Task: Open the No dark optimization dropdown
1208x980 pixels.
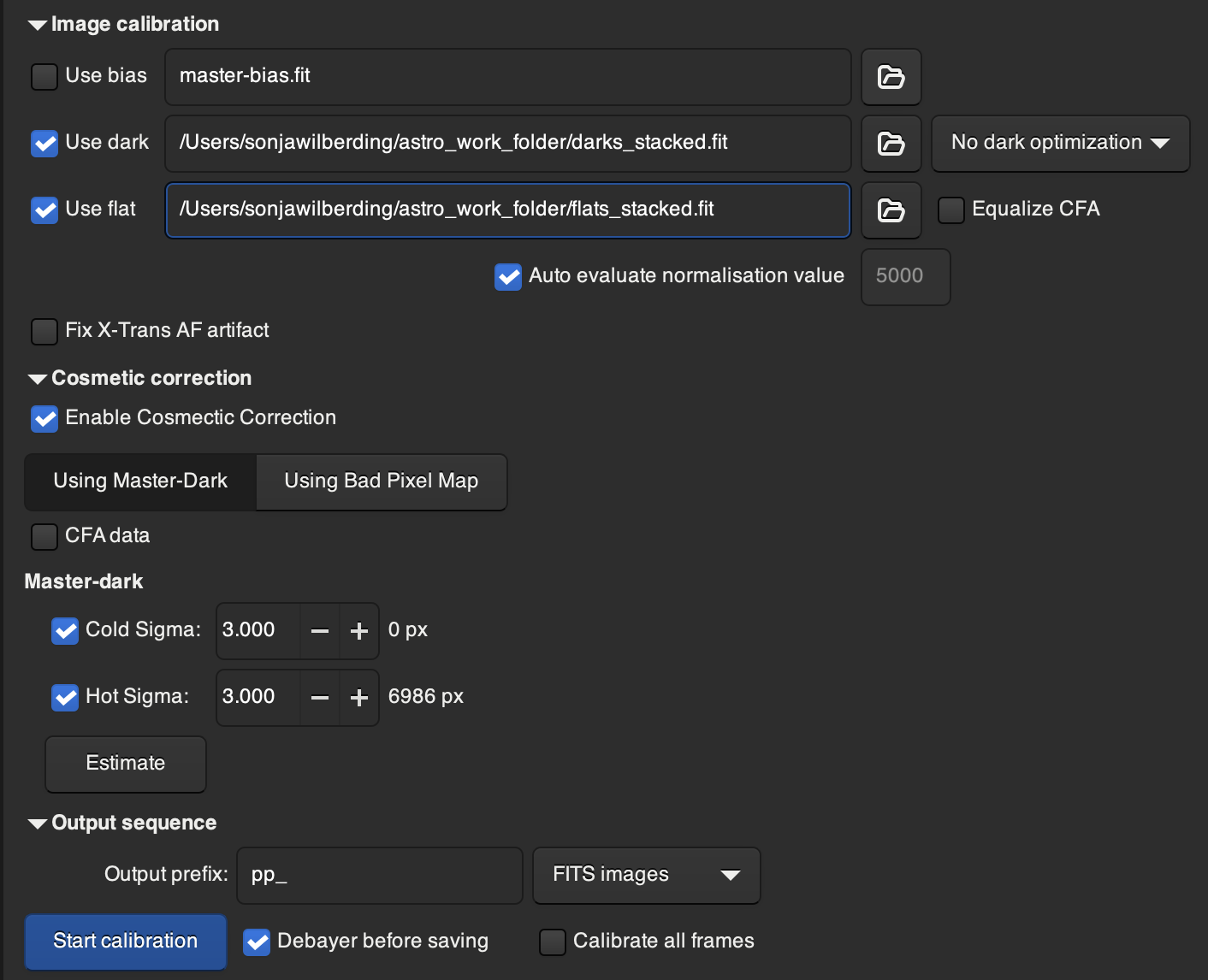Action: click(x=1060, y=144)
